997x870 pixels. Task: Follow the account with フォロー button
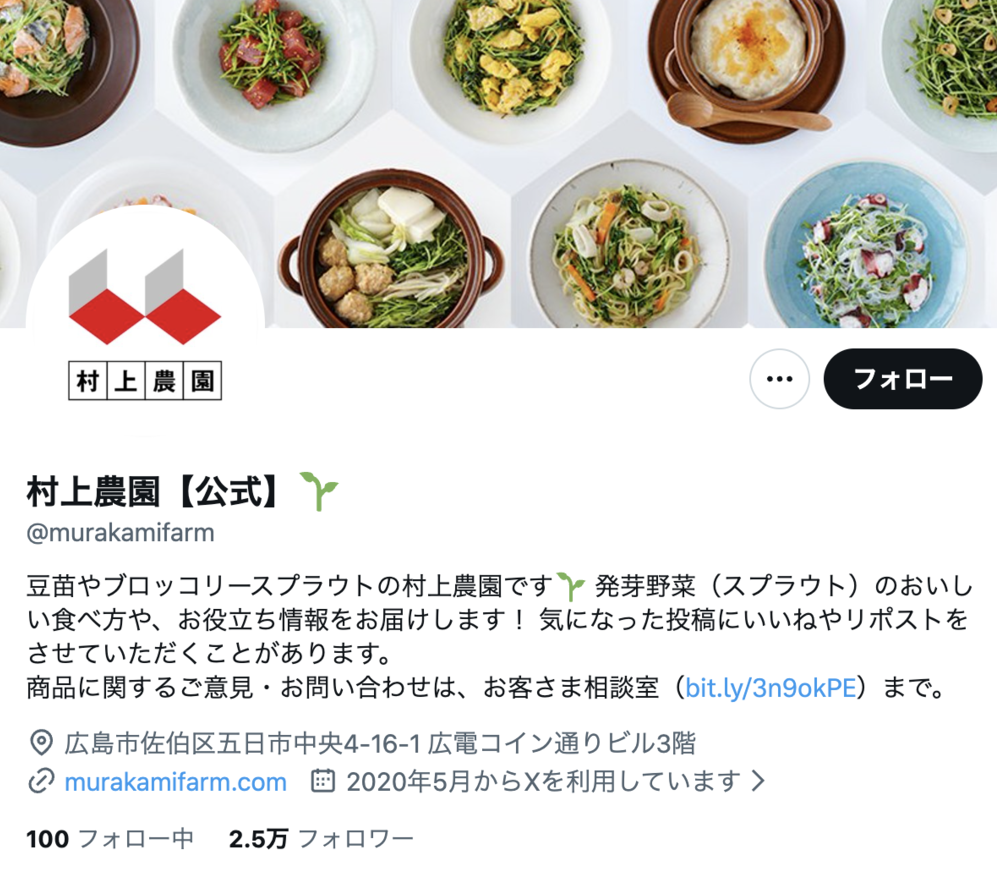coord(902,379)
